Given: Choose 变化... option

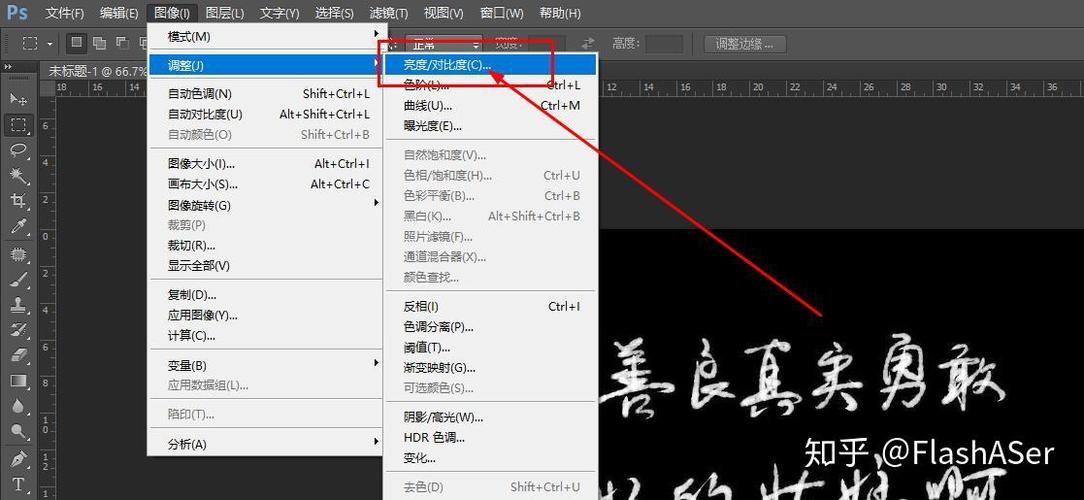Looking at the screenshot, I should pyautogui.click(x=490, y=458).
